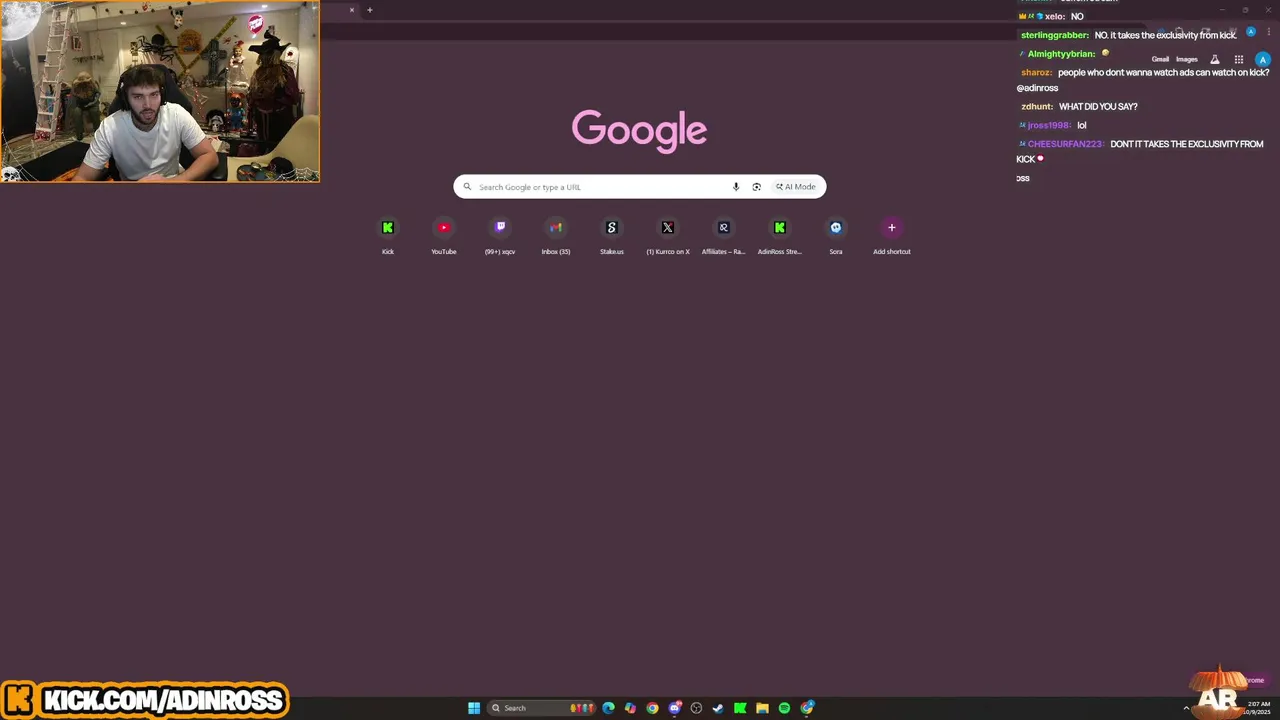
Task: Click username zdhunt in chat
Action: 1037,107
